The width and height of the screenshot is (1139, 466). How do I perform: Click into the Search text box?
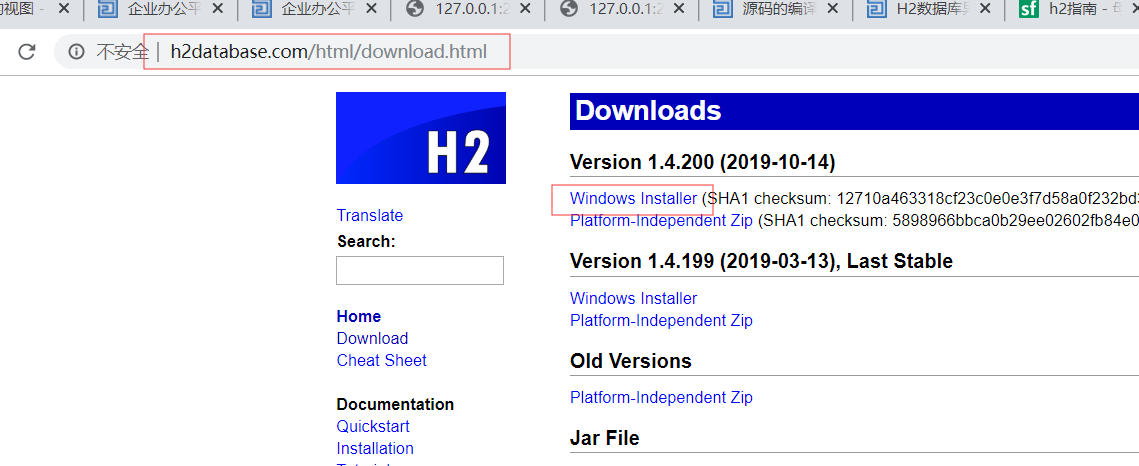point(419,270)
